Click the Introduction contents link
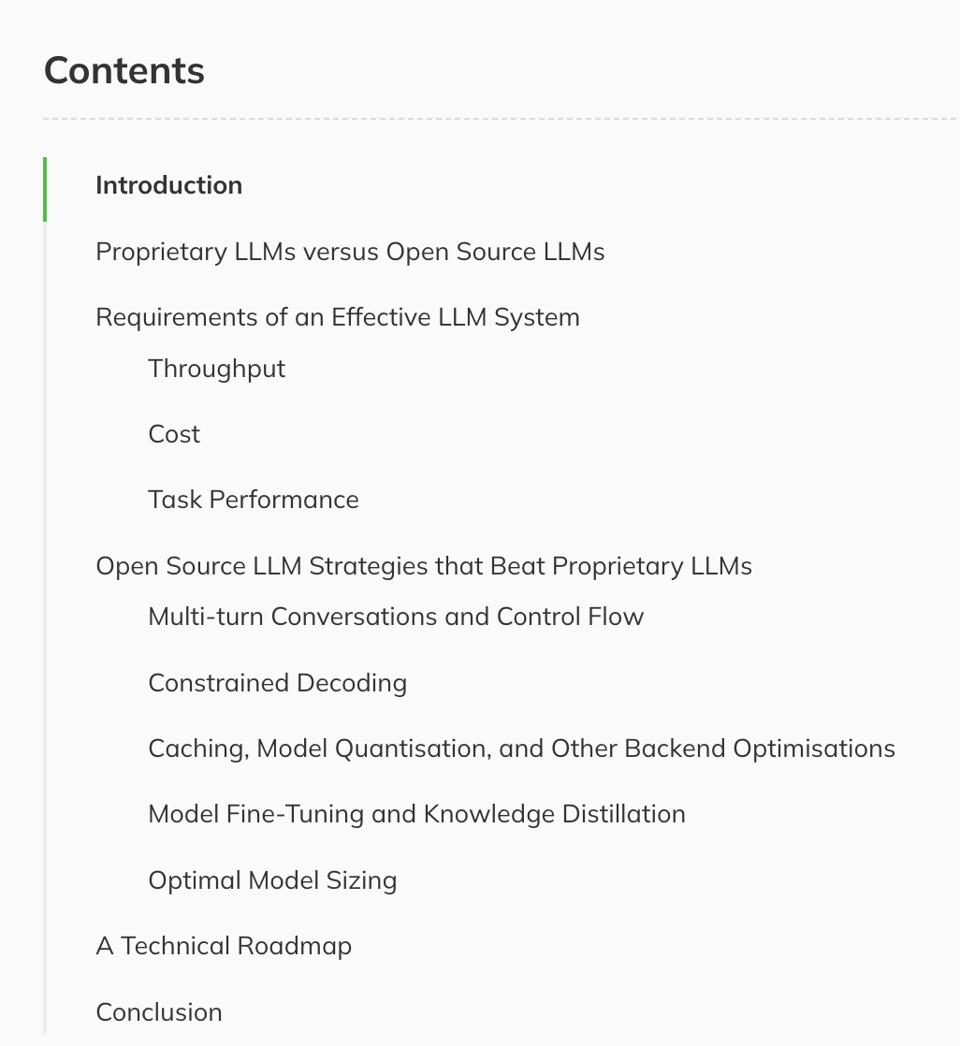Image resolution: width=960 pixels, height=1046 pixels. coord(168,186)
